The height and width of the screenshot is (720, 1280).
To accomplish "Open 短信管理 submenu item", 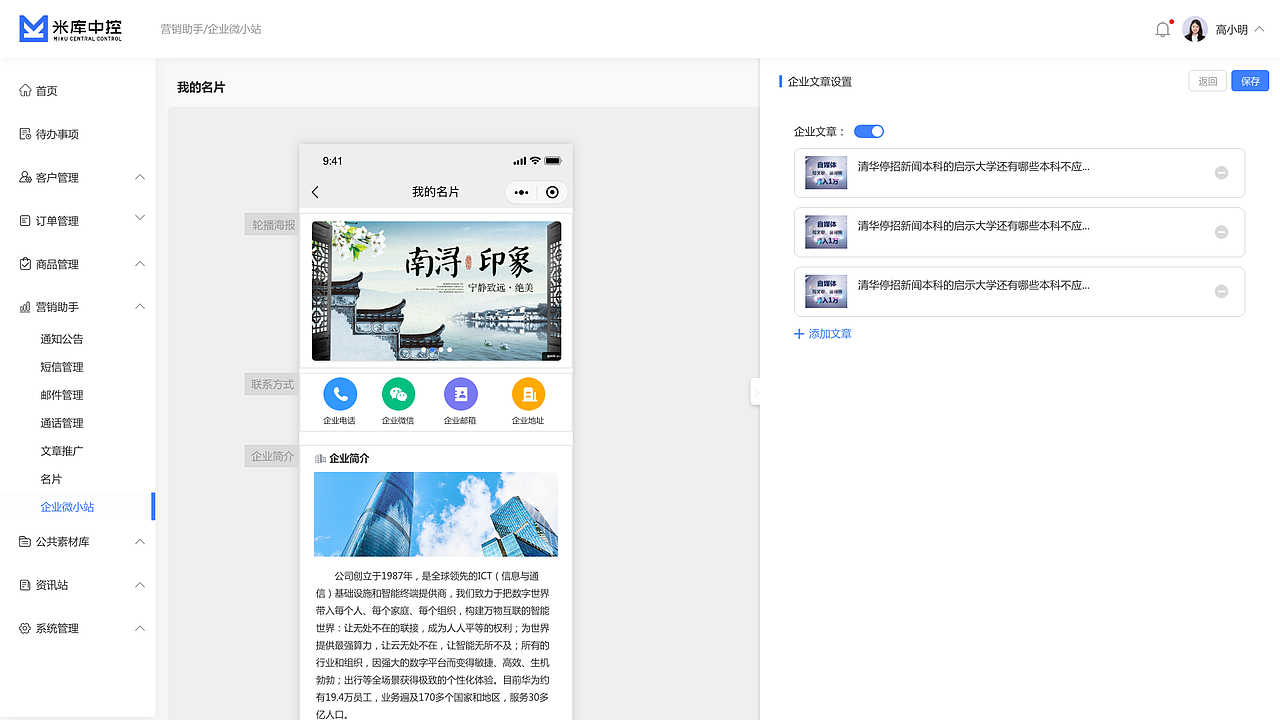I will (62, 367).
